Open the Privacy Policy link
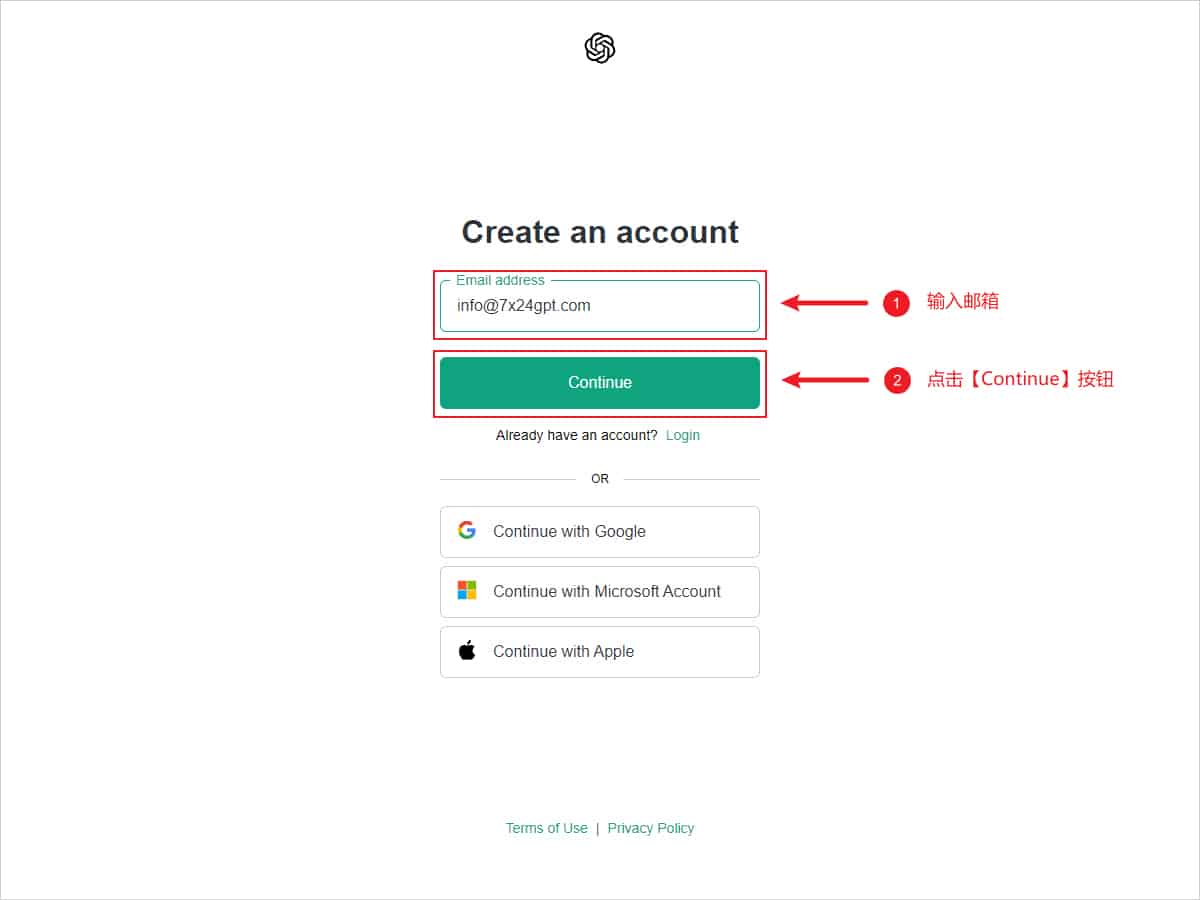1200x900 pixels. click(x=651, y=828)
